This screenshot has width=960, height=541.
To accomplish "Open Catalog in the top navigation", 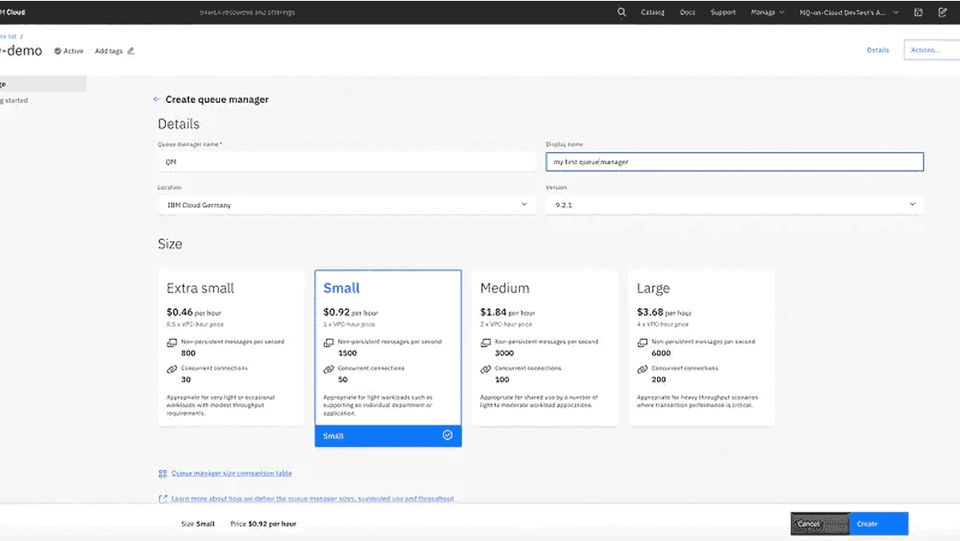I will [x=652, y=12].
